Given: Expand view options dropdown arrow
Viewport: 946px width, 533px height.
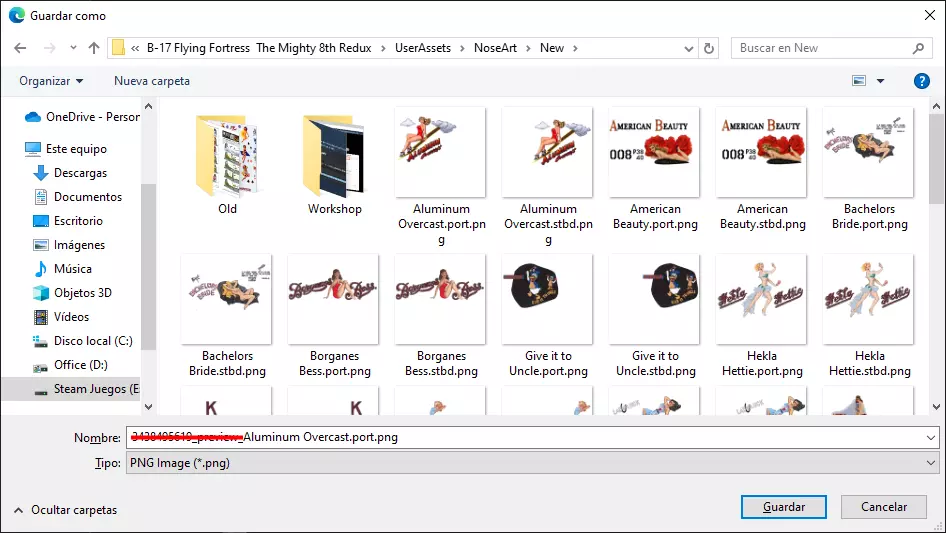Looking at the screenshot, I should 880,81.
